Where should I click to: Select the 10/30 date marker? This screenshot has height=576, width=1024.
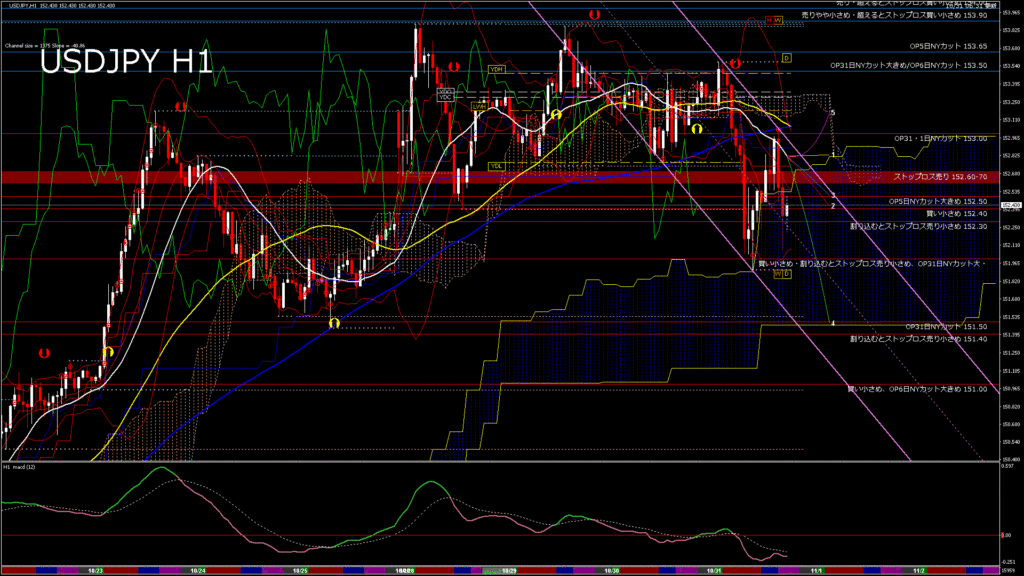[x=611, y=571]
